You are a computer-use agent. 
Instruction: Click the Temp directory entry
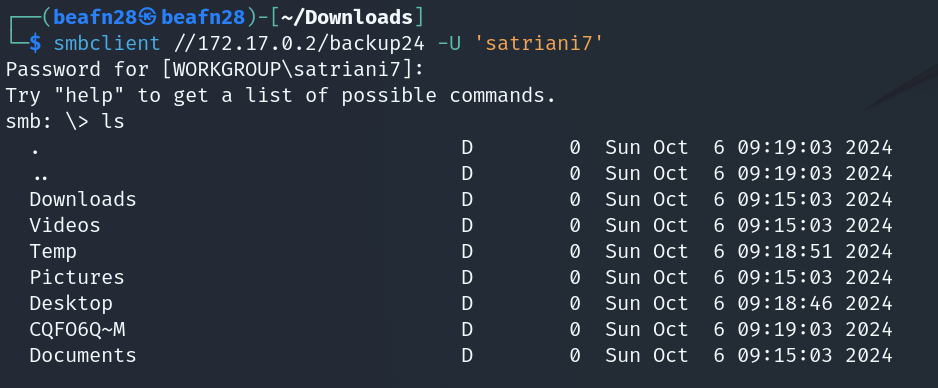(53, 252)
